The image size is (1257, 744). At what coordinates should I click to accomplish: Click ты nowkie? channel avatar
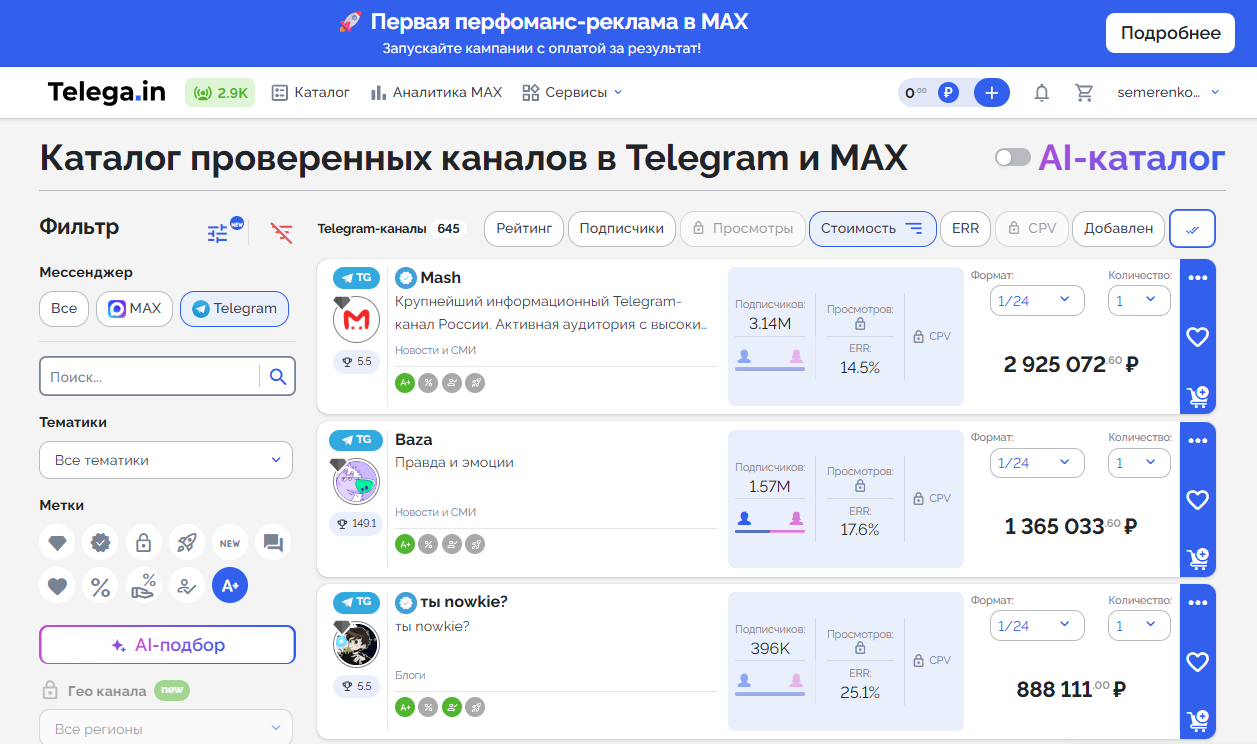pos(356,644)
